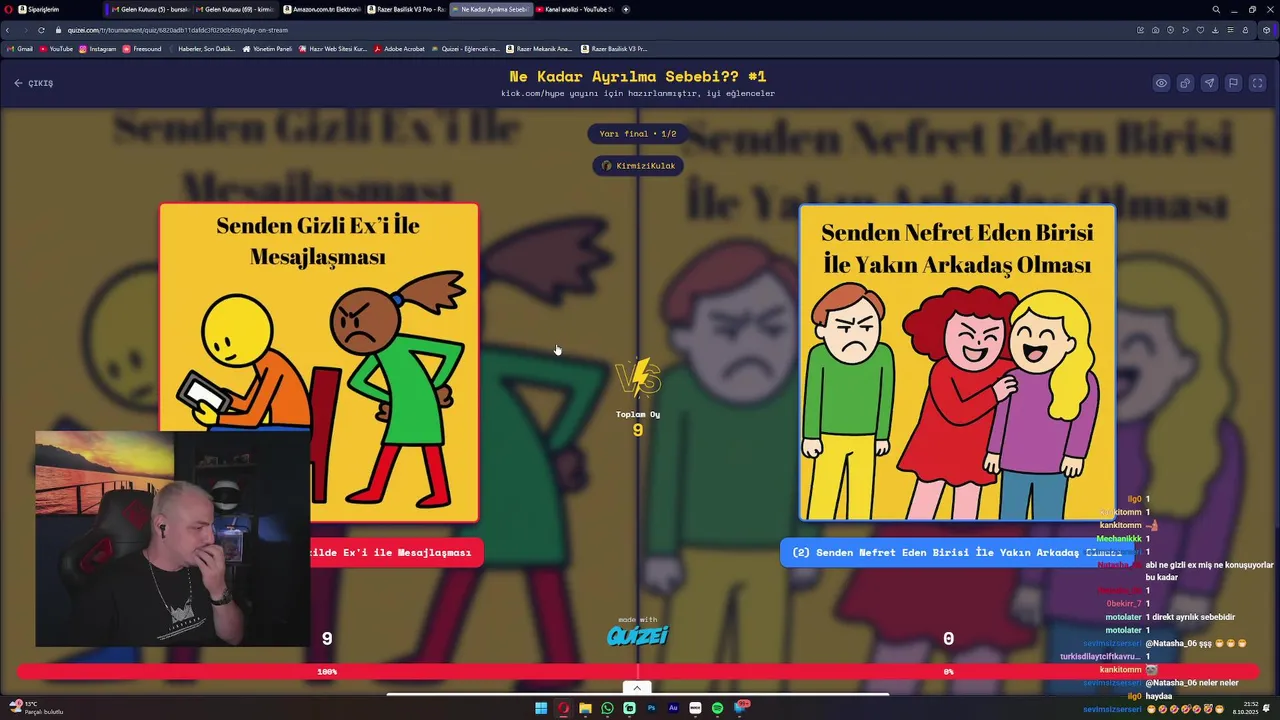
Task: Open the YouTube bookmark
Action: [56, 48]
